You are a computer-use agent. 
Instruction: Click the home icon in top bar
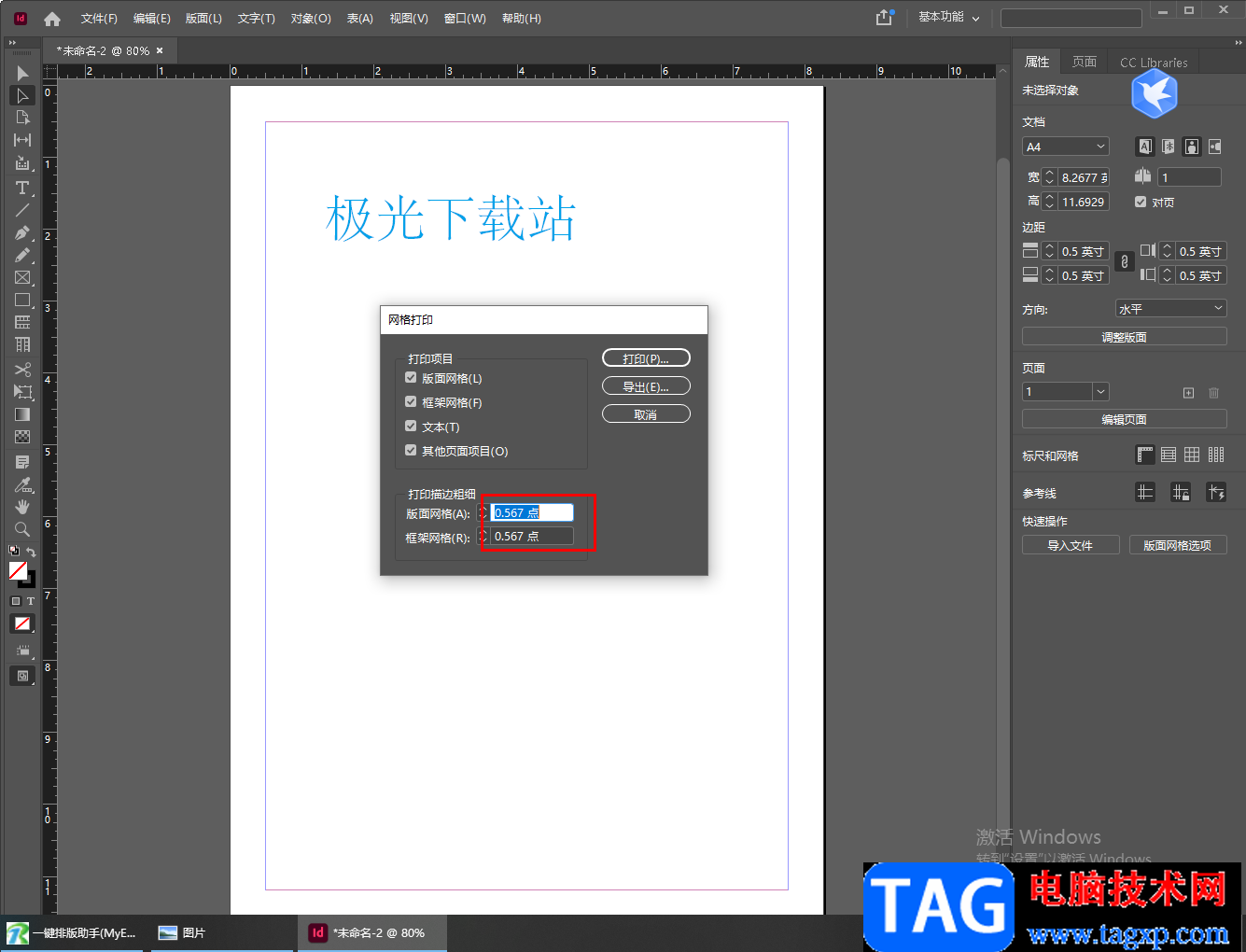(52, 19)
